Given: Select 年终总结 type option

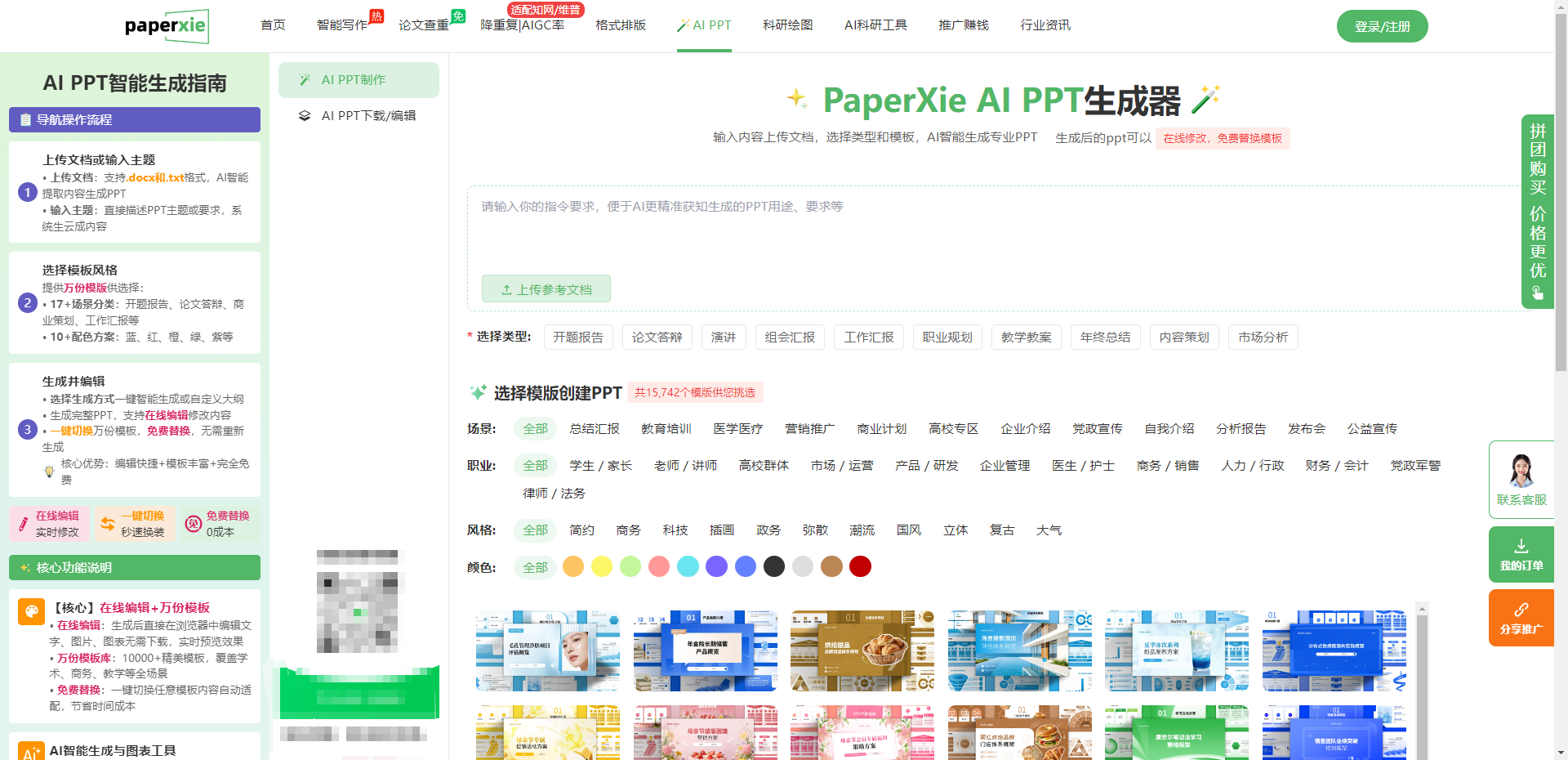Looking at the screenshot, I should click(x=1105, y=338).
